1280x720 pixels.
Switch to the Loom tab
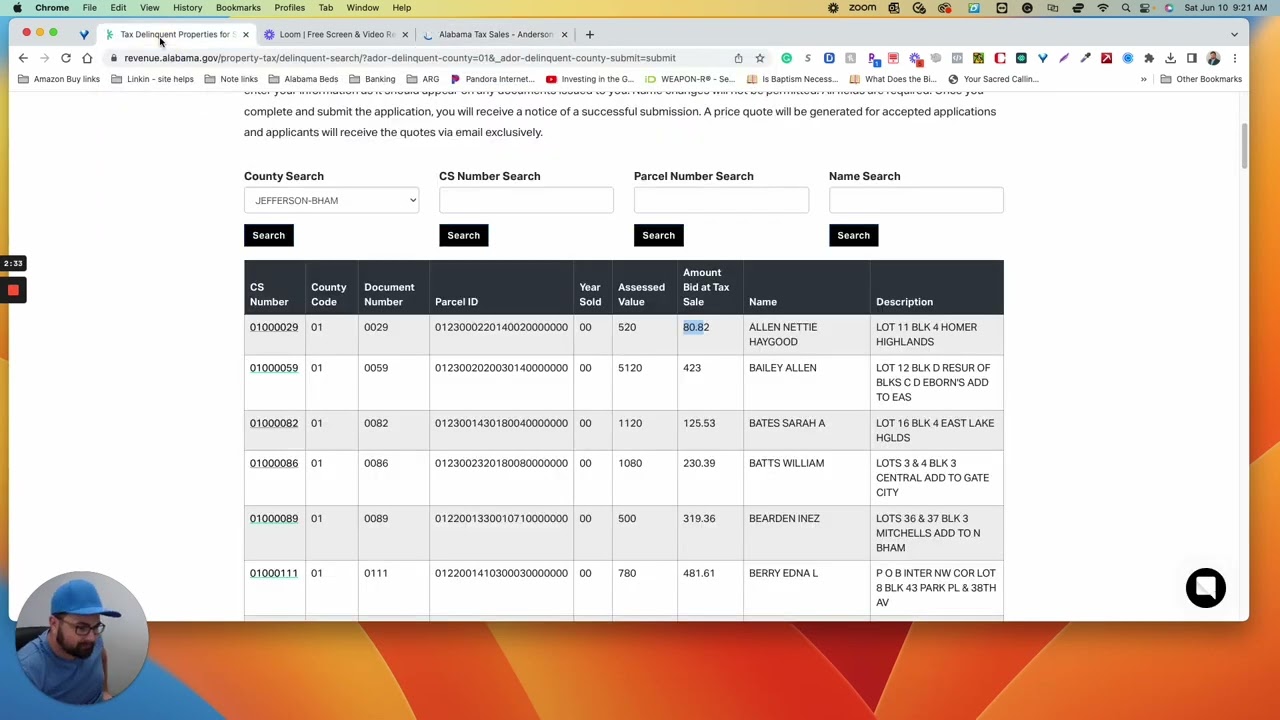(x=336, y=34)
